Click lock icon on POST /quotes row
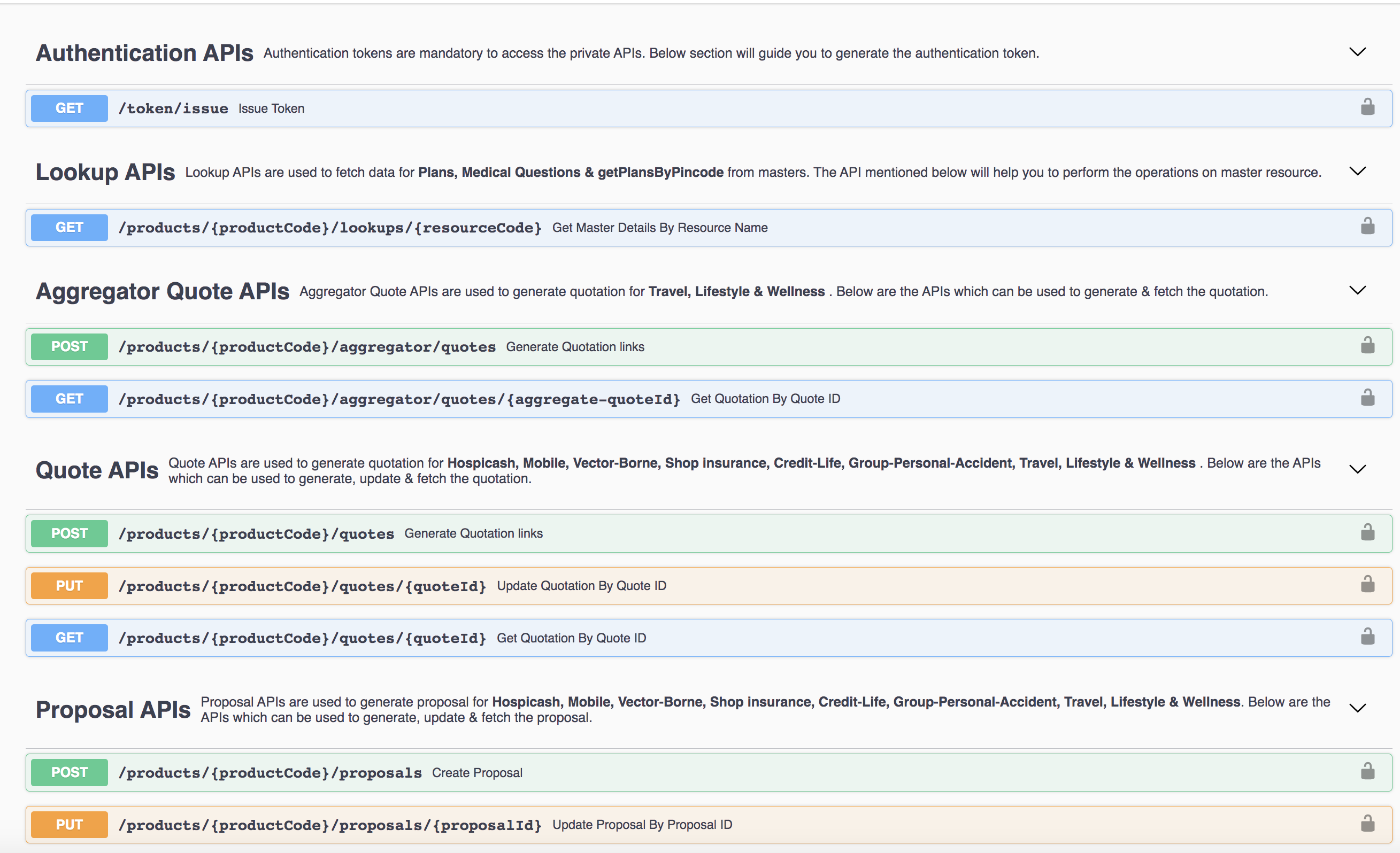Viewport: 1400px width, 853px height. point(1367,532)
